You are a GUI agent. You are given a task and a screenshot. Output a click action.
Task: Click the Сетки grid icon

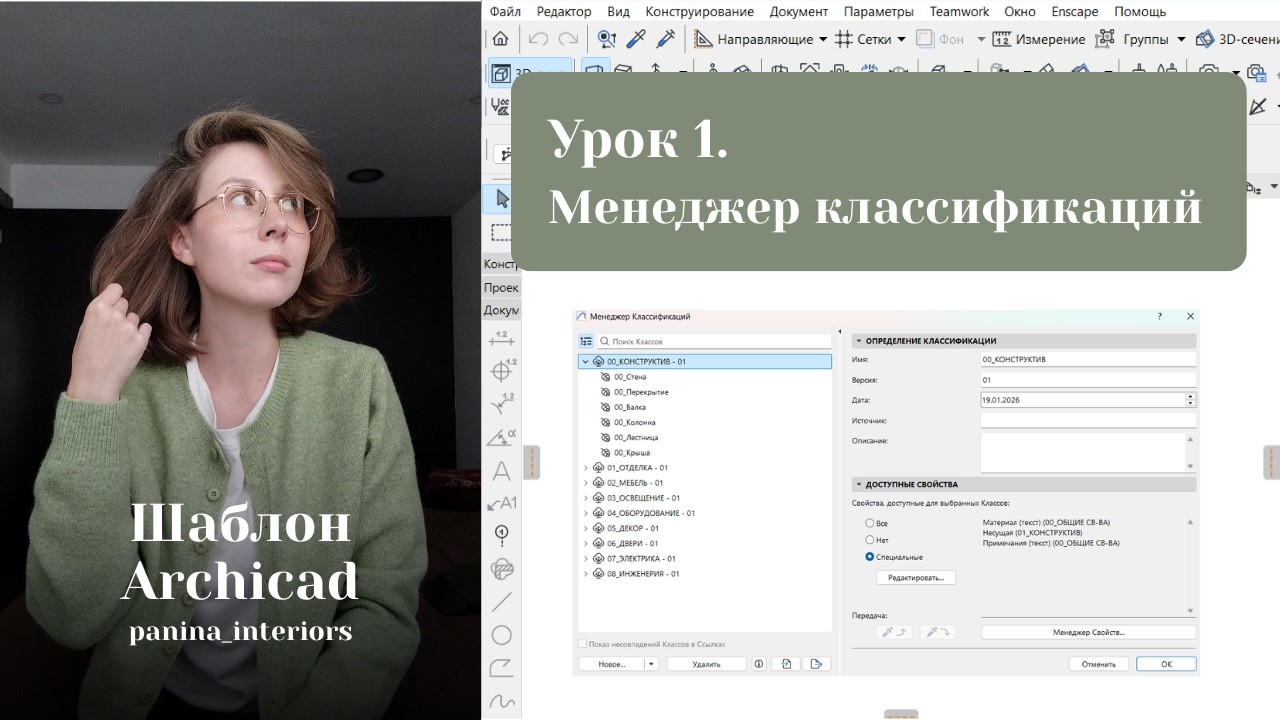click(843, 39)
